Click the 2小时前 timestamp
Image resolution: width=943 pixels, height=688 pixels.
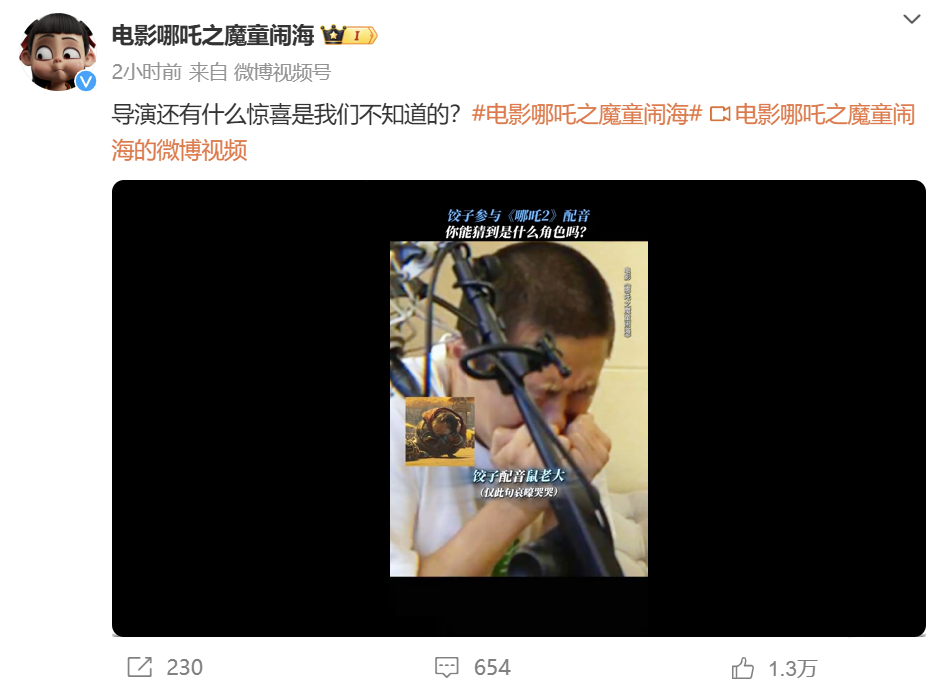click(147, 72)
